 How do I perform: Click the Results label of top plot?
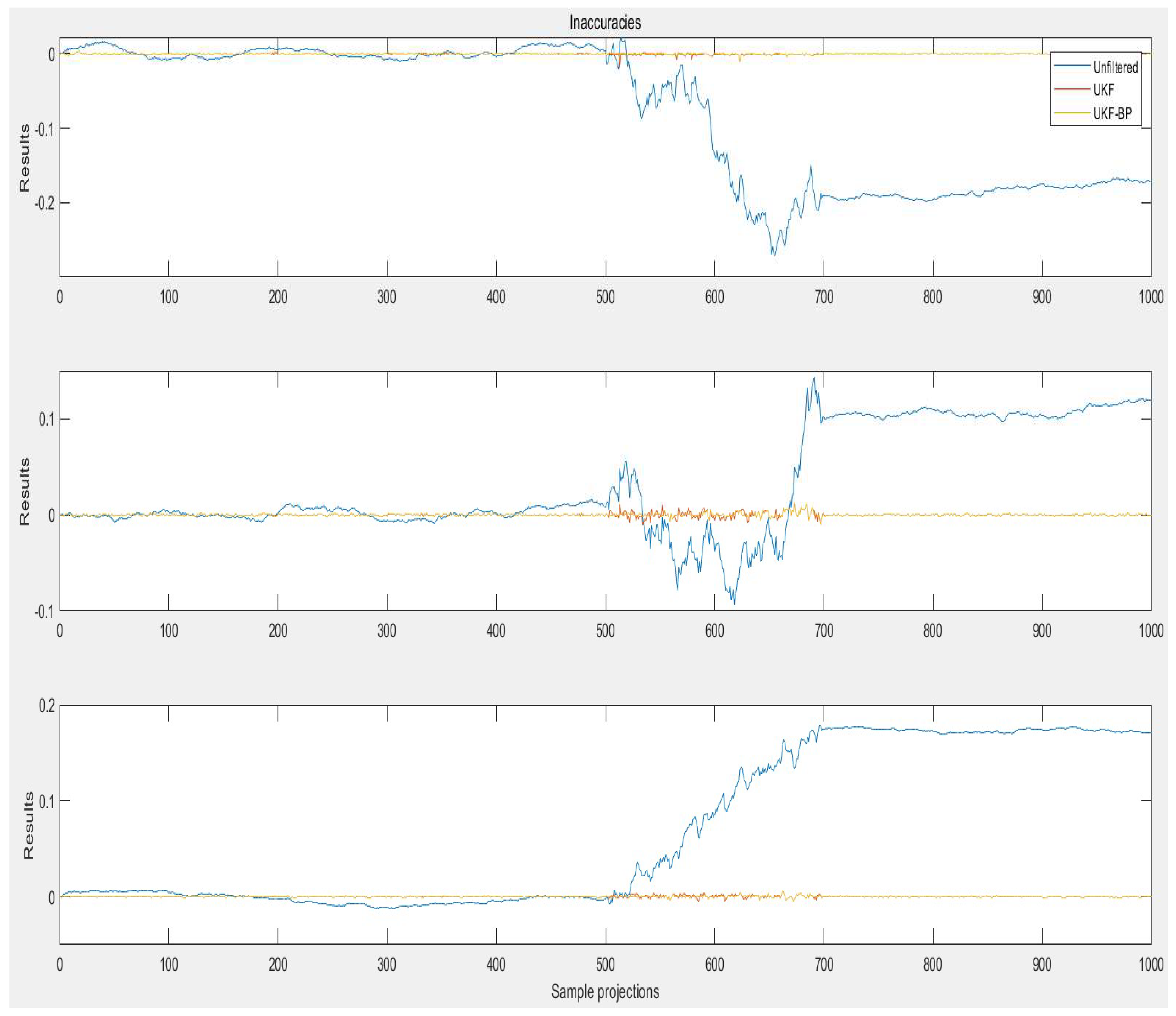(24, 158)
